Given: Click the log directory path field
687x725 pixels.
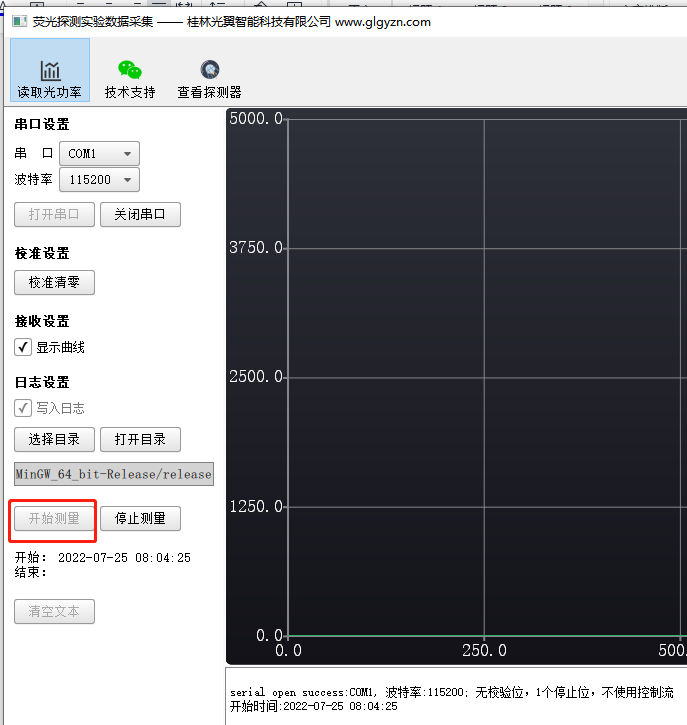Looking at the screenshot, I should [x=114, y=474].
